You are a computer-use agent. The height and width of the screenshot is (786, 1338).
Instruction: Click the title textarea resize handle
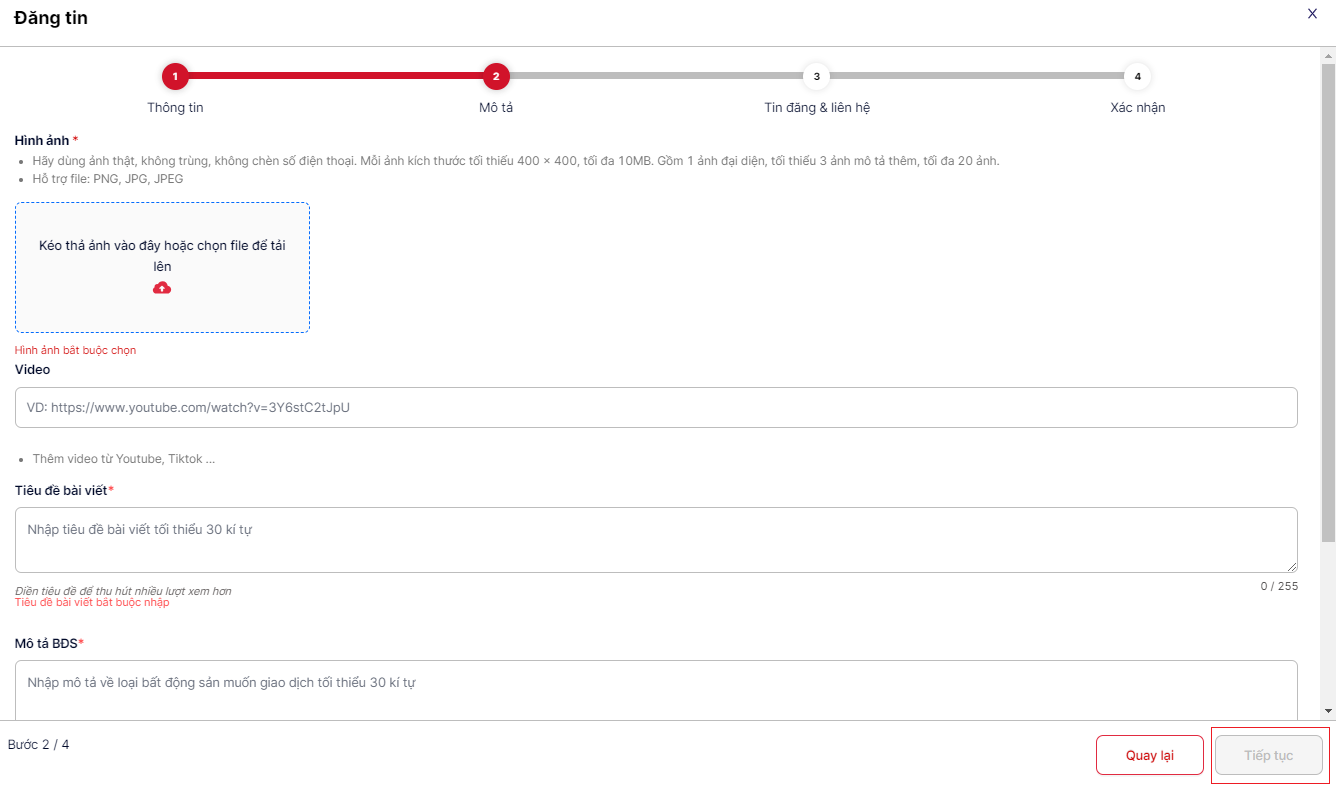point(1292,567)
